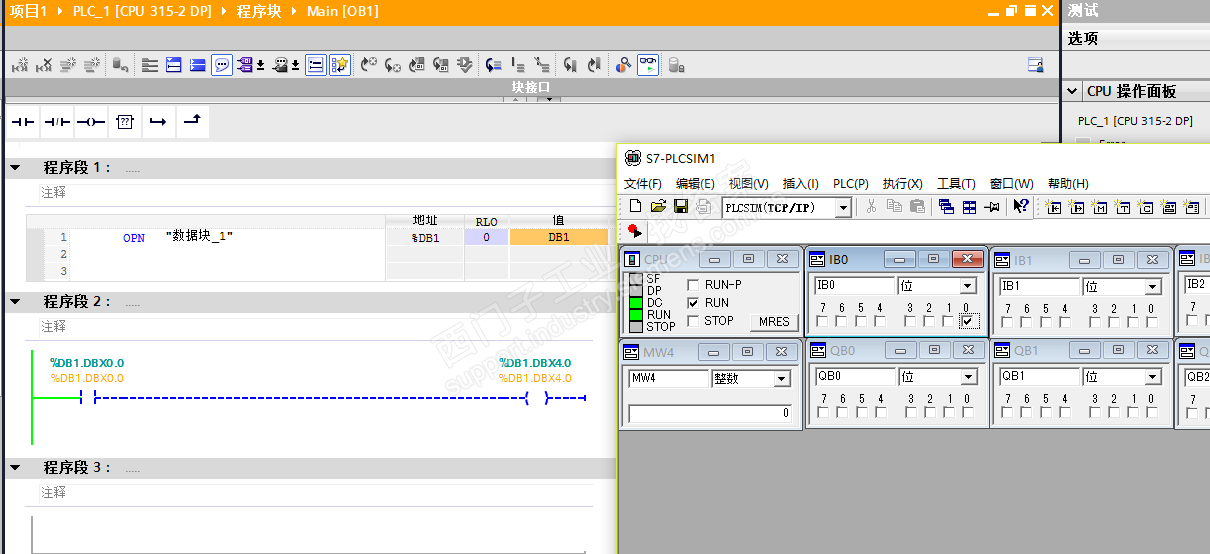
Task: Open 编辑(E) menu in PLCSIM
Action: point(695,184)
